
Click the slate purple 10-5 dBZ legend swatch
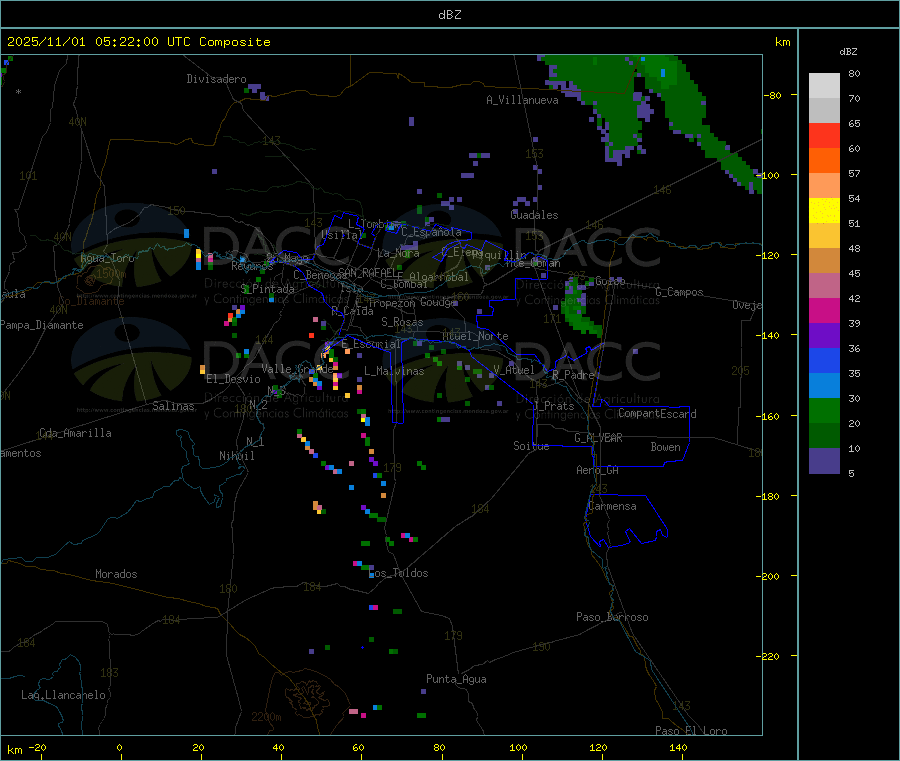[824, 461]
